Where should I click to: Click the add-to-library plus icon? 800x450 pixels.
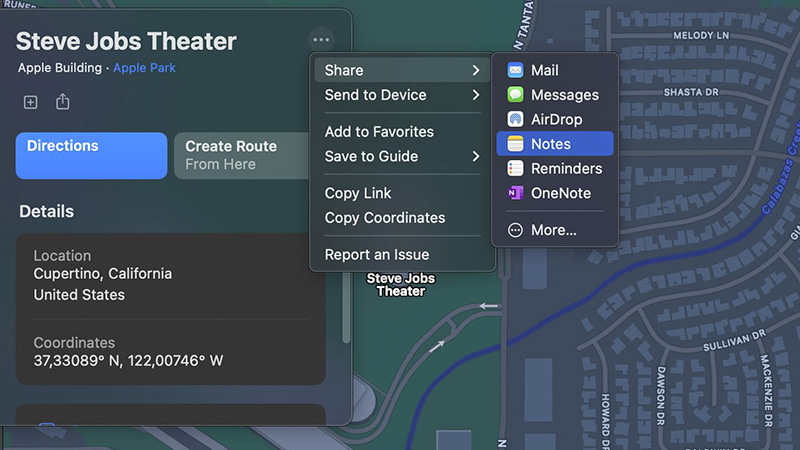click(31, 102)
